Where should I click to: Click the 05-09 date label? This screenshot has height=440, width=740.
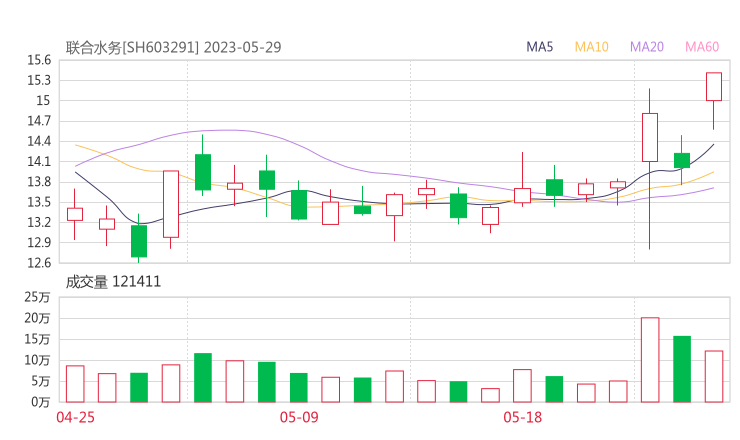point(299,417)
